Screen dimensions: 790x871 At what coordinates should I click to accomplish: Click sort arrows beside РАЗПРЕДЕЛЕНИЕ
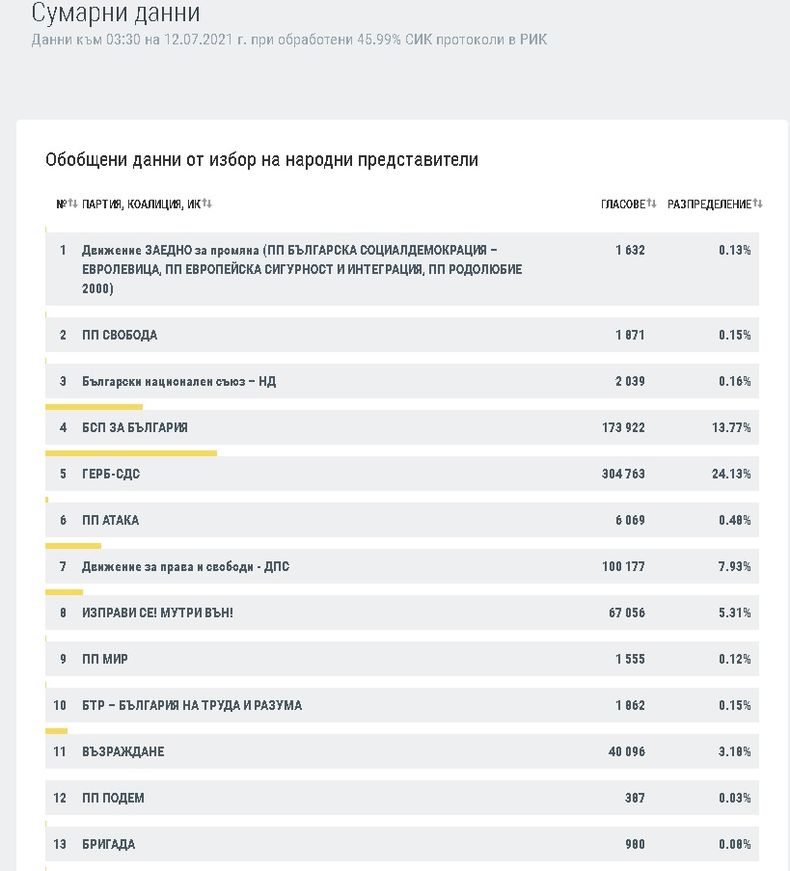click(757, 204)
